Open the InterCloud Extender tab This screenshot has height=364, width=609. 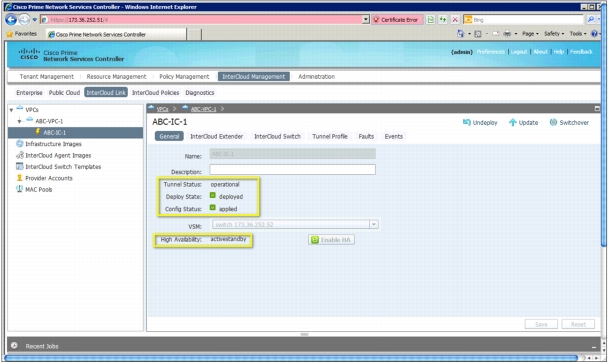tap(216, 136)
